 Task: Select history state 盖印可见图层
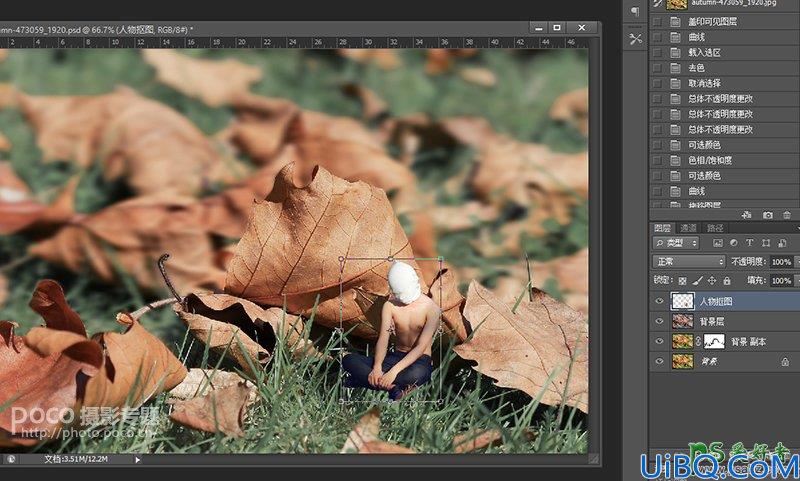tap(712, 22)
